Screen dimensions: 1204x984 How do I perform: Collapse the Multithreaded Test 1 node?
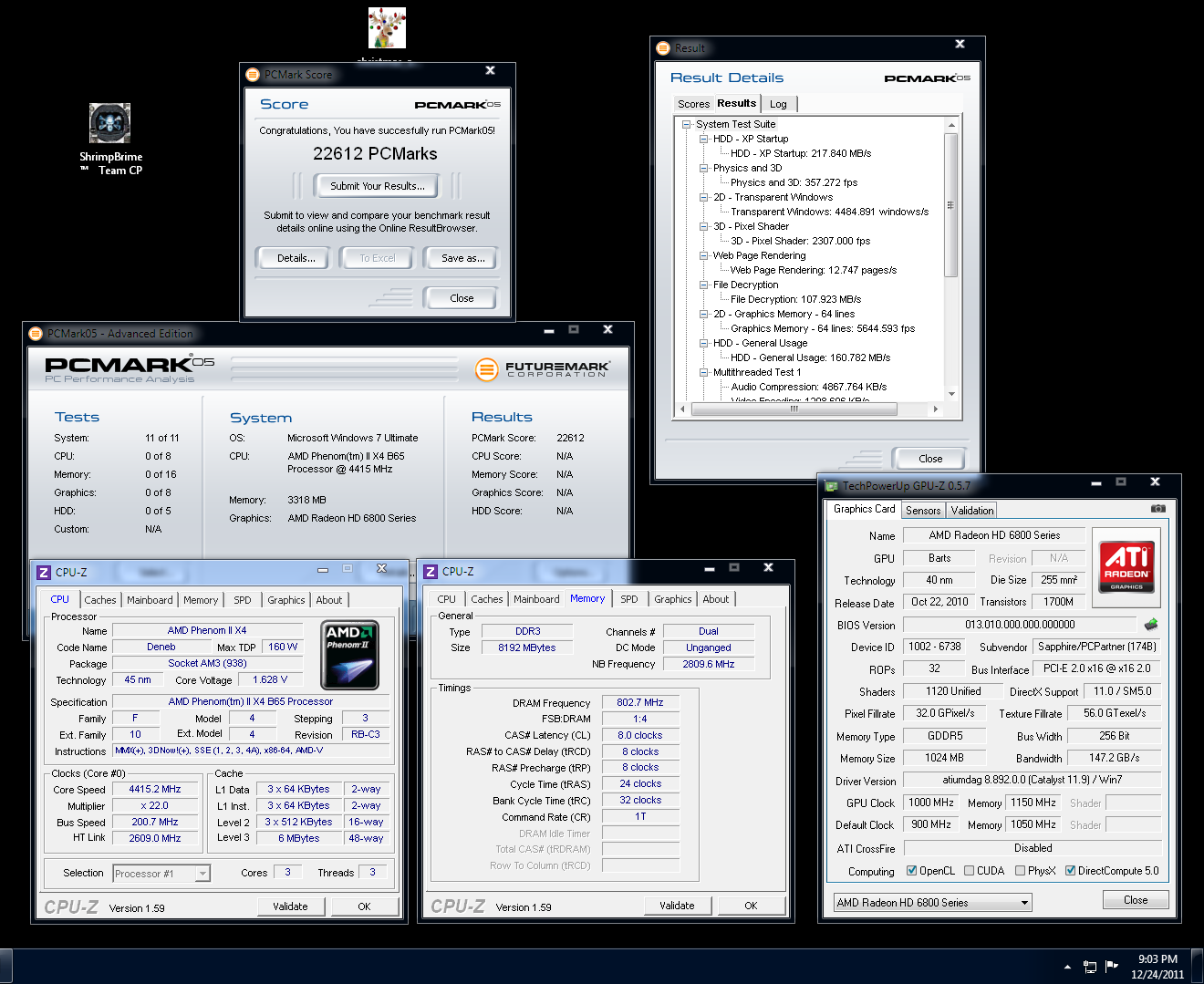pyautogui.click(x=704, y=372)
